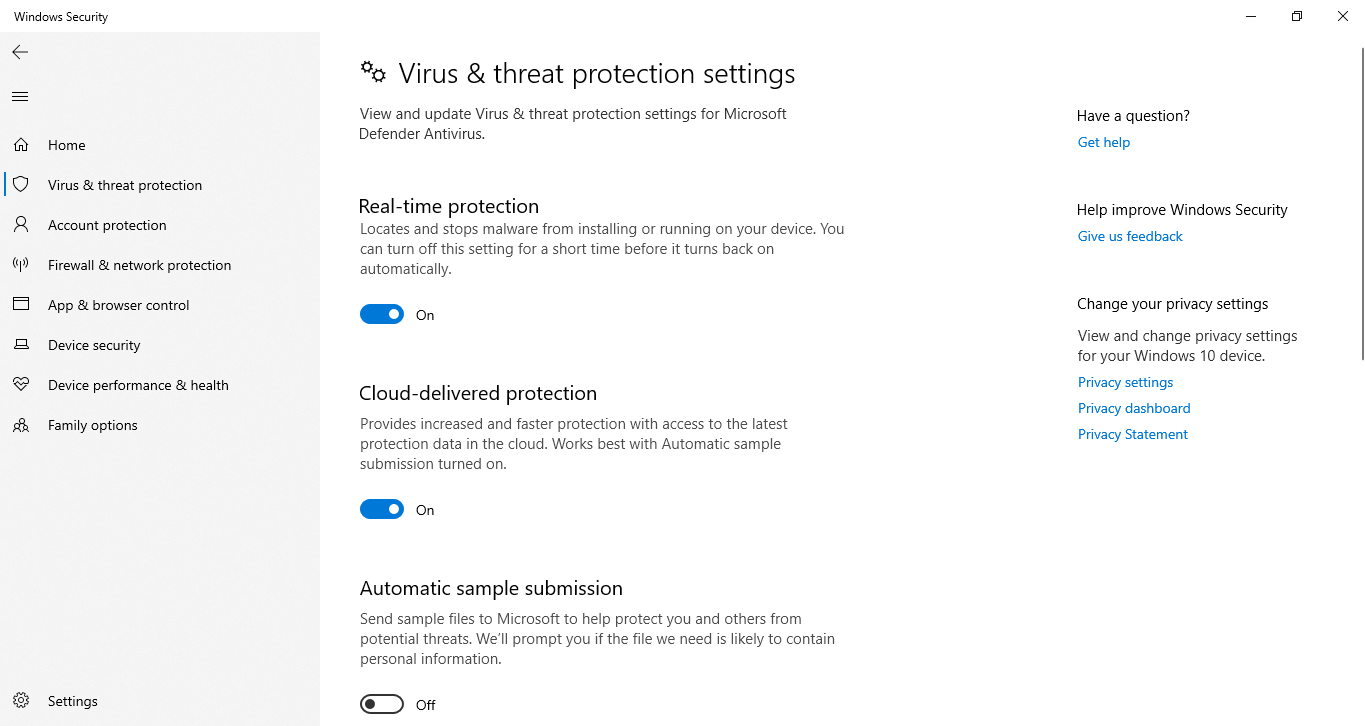Screen dimensions: 1365x726
Task: Turn off Real-time protection toggle
Action: 382,315
